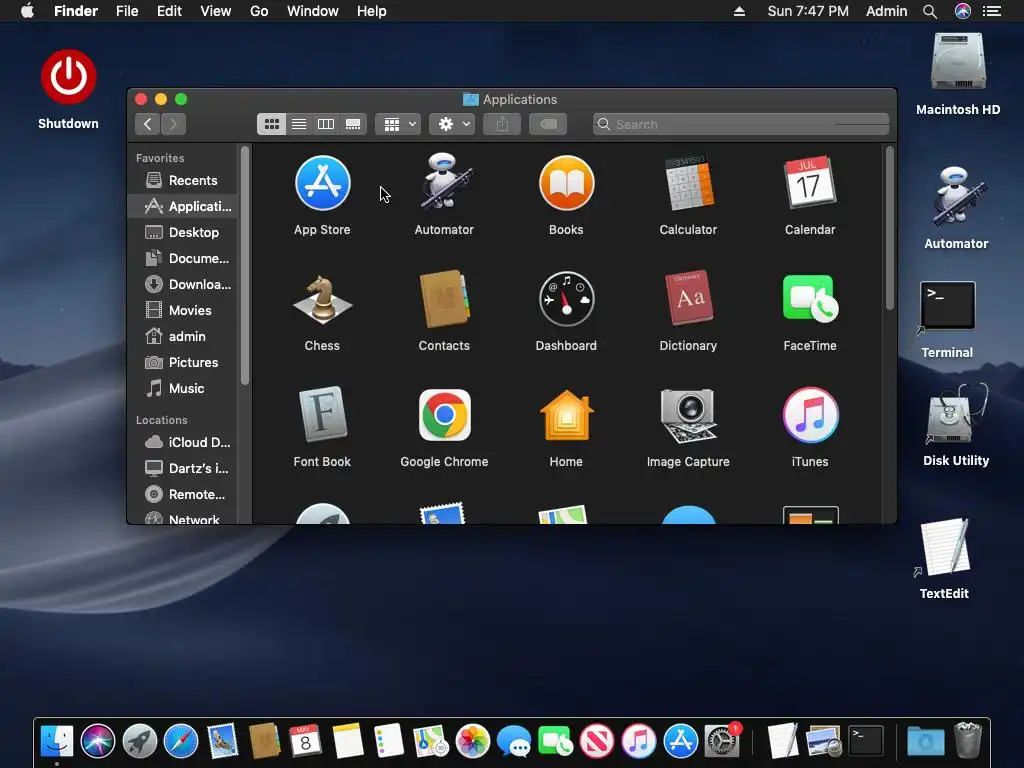Select the Dictionary app icon
This screenshot has width=1024, height=768.
click(x=688, y=298)
